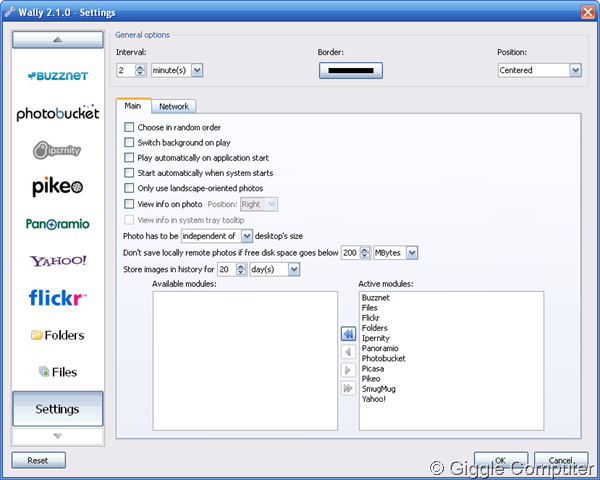Select Buzznet in Active modules list
600x480 pixels.
point(375,298)
